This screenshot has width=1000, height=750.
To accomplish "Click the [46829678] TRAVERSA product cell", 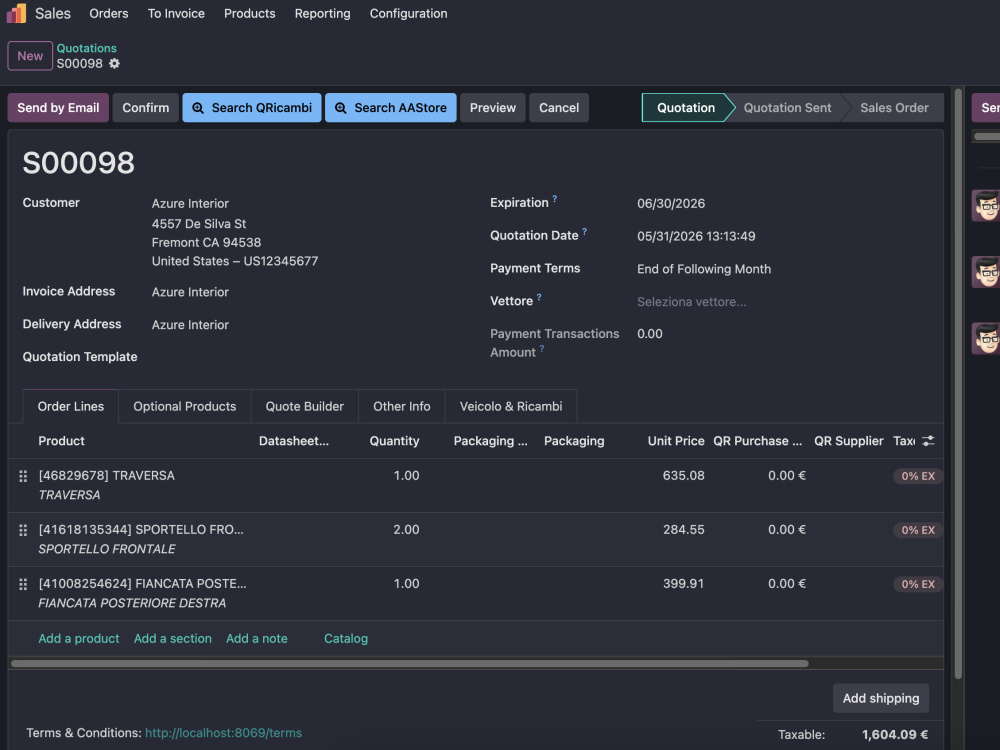I will point(107,475).
